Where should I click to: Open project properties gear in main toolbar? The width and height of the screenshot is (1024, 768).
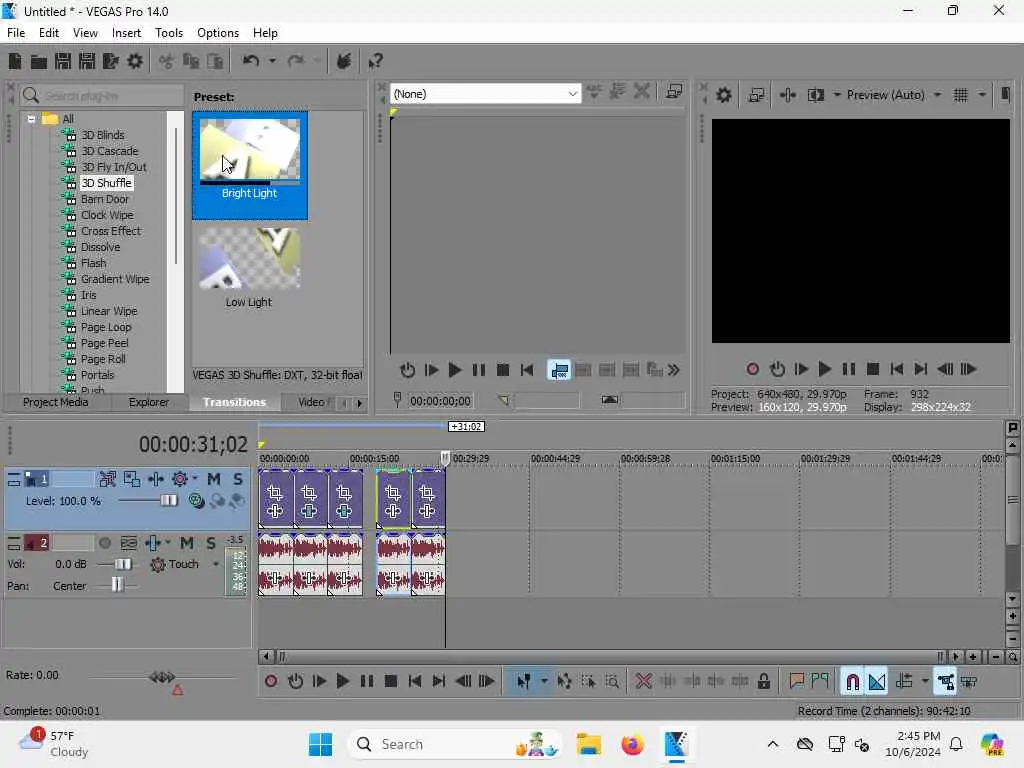135,61
